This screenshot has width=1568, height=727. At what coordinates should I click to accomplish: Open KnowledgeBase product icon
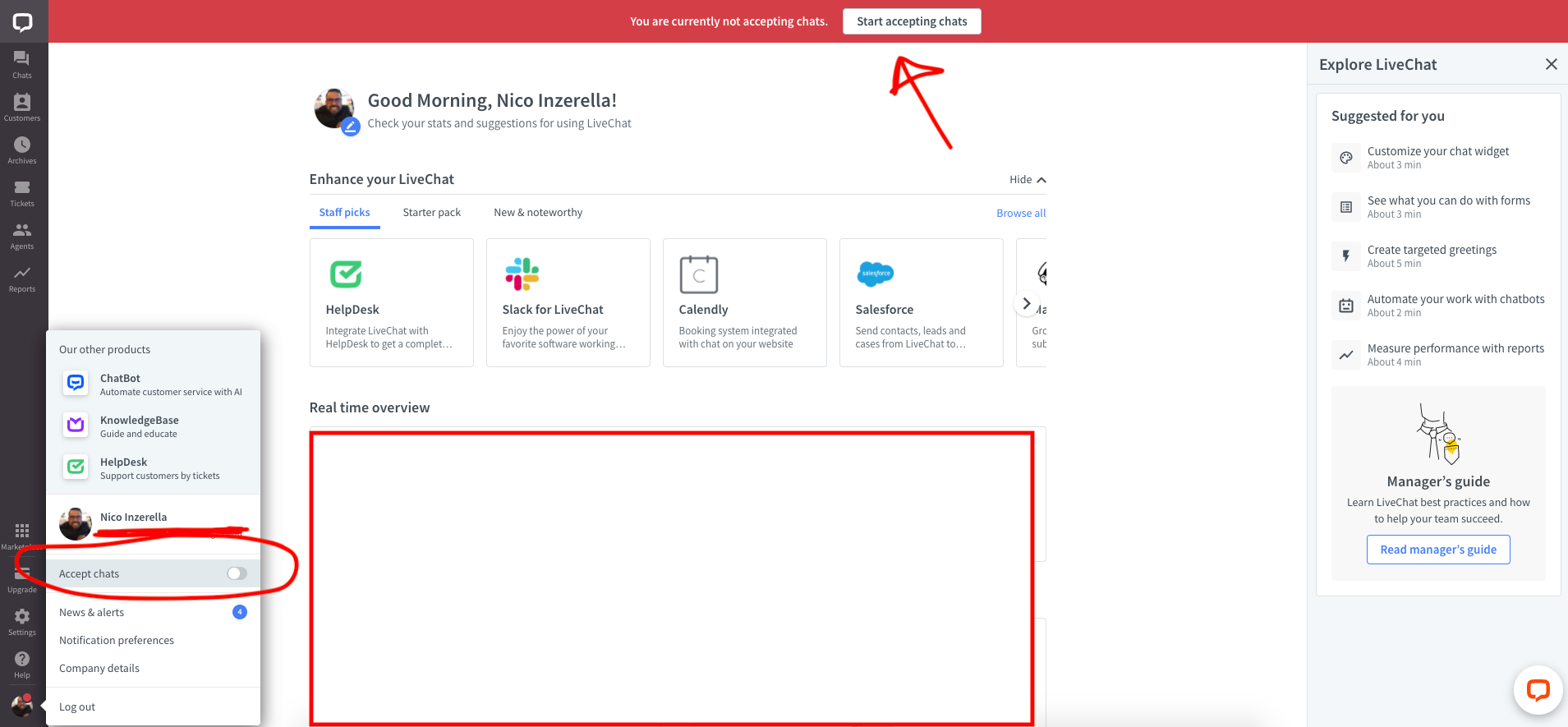(x=76, y=425)
